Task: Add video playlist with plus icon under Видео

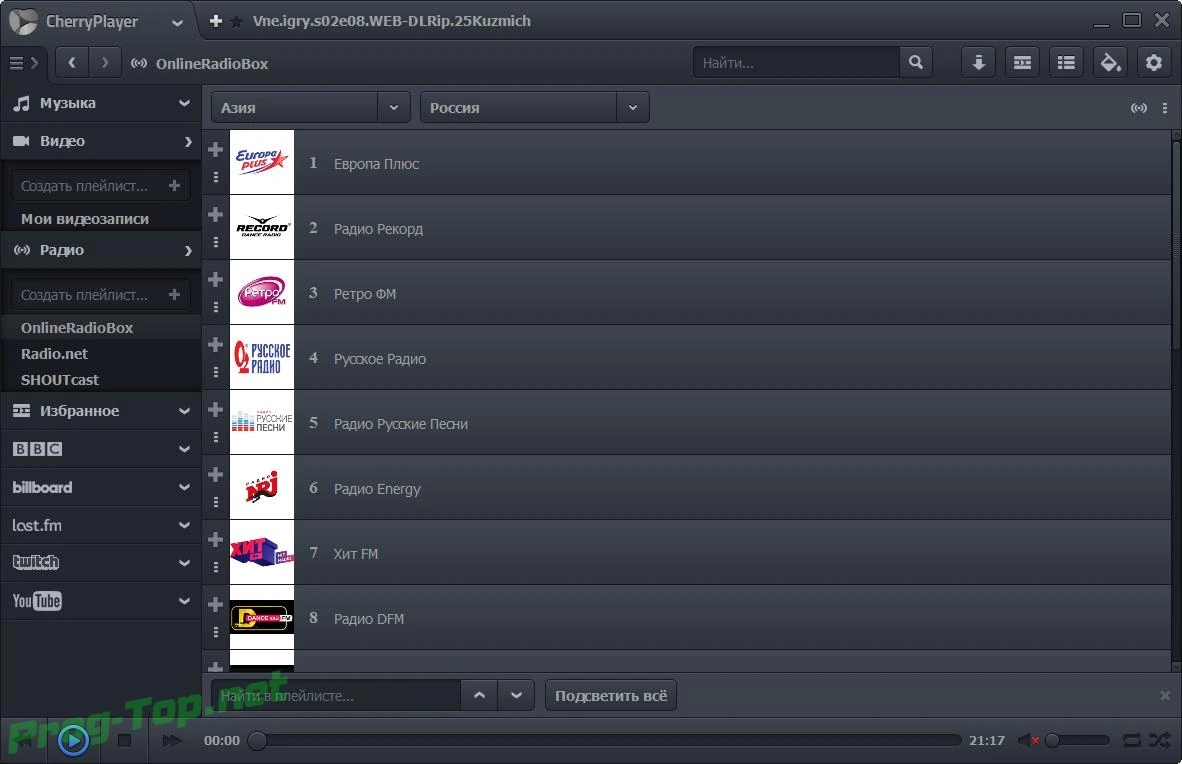Action: click(x=175, y=186)
